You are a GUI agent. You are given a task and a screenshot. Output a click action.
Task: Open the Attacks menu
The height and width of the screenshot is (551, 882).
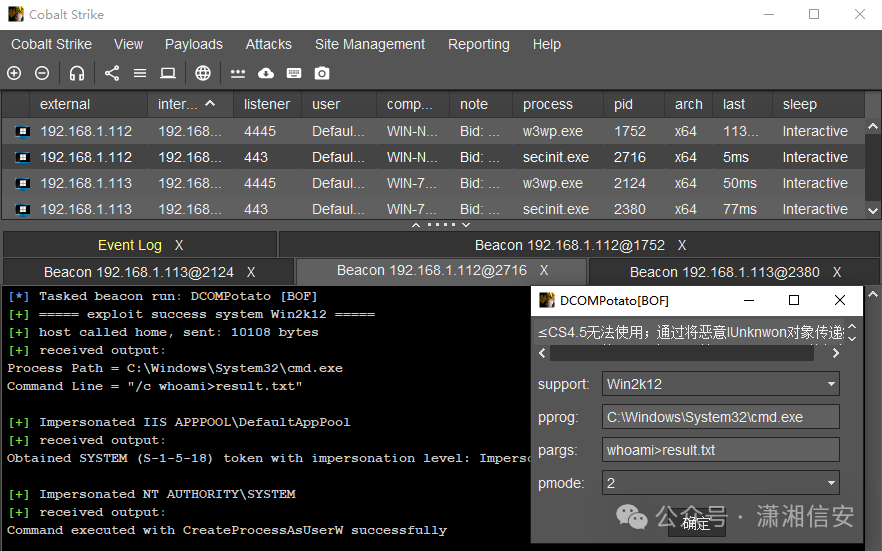click(268, 44)
